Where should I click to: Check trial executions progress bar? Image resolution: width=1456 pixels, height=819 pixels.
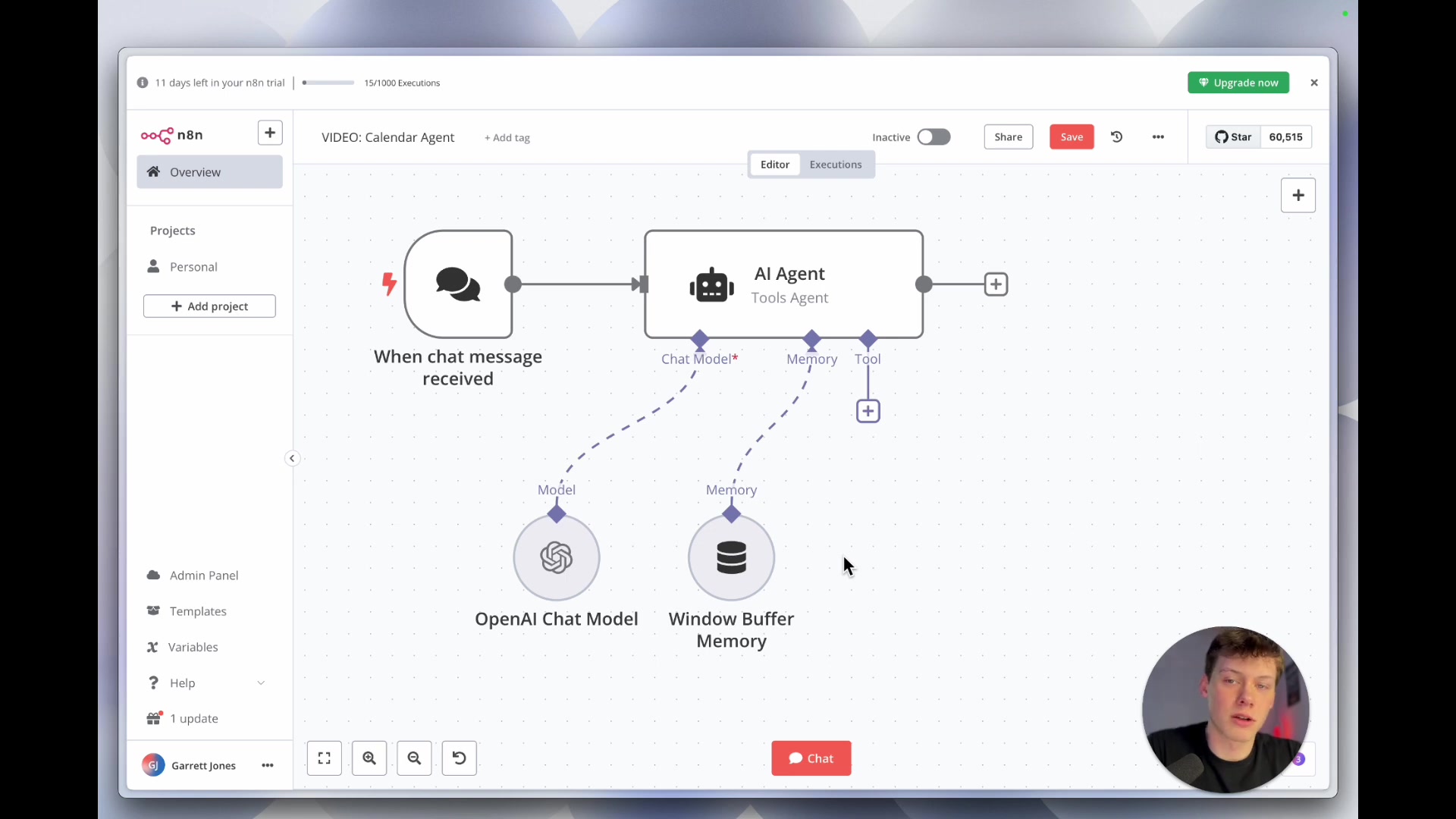(328, 83)
